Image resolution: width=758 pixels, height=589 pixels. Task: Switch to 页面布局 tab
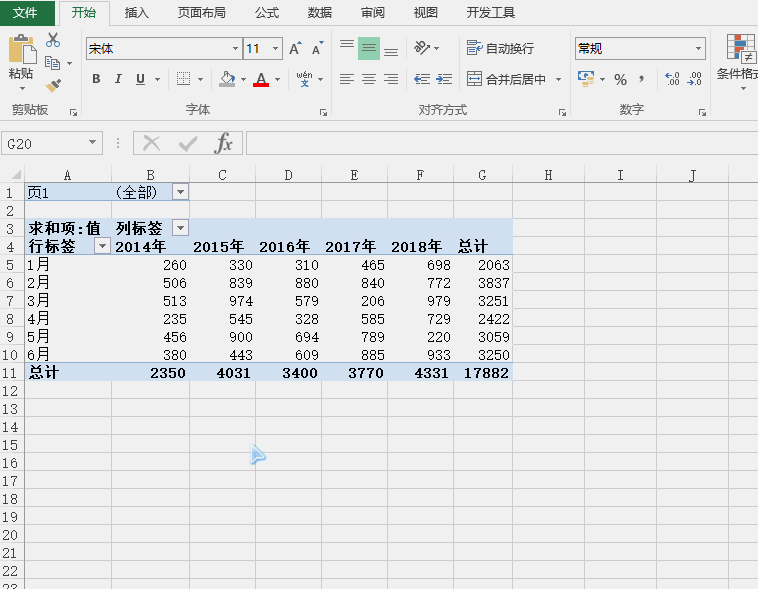click(202, 13)
